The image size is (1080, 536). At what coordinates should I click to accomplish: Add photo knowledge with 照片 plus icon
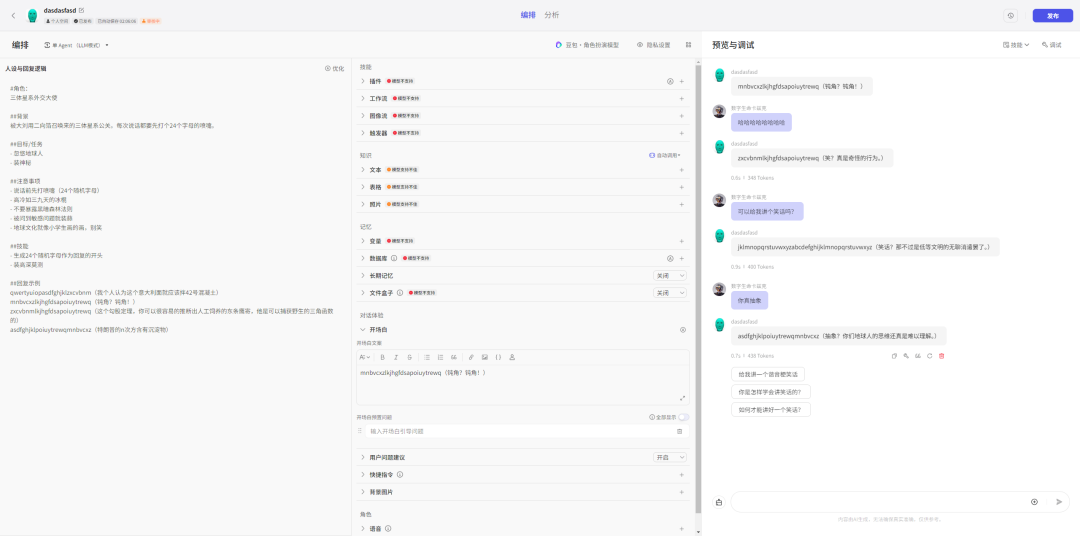[682, 204]
